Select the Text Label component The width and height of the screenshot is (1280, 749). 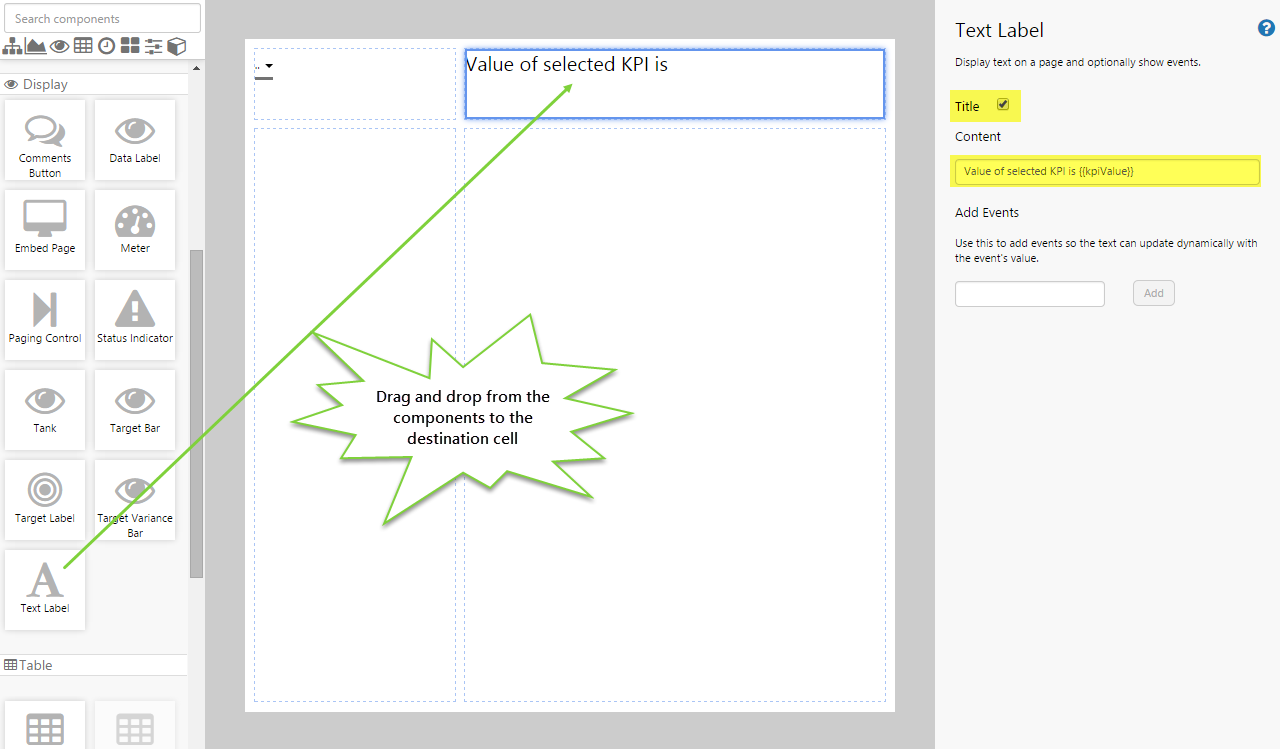point(44,588)
